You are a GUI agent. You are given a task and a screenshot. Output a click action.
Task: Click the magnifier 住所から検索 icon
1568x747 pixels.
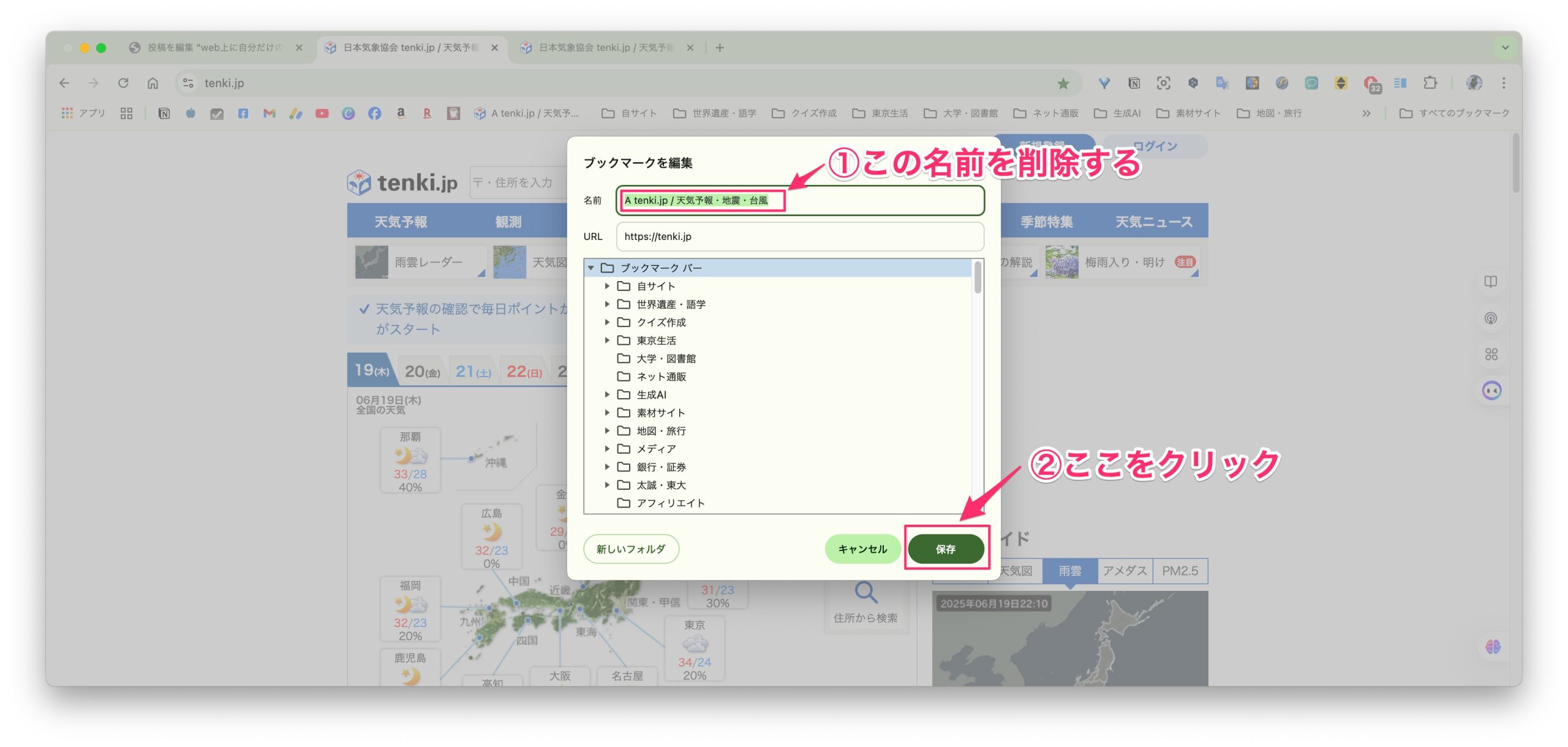tap(865, 592)
